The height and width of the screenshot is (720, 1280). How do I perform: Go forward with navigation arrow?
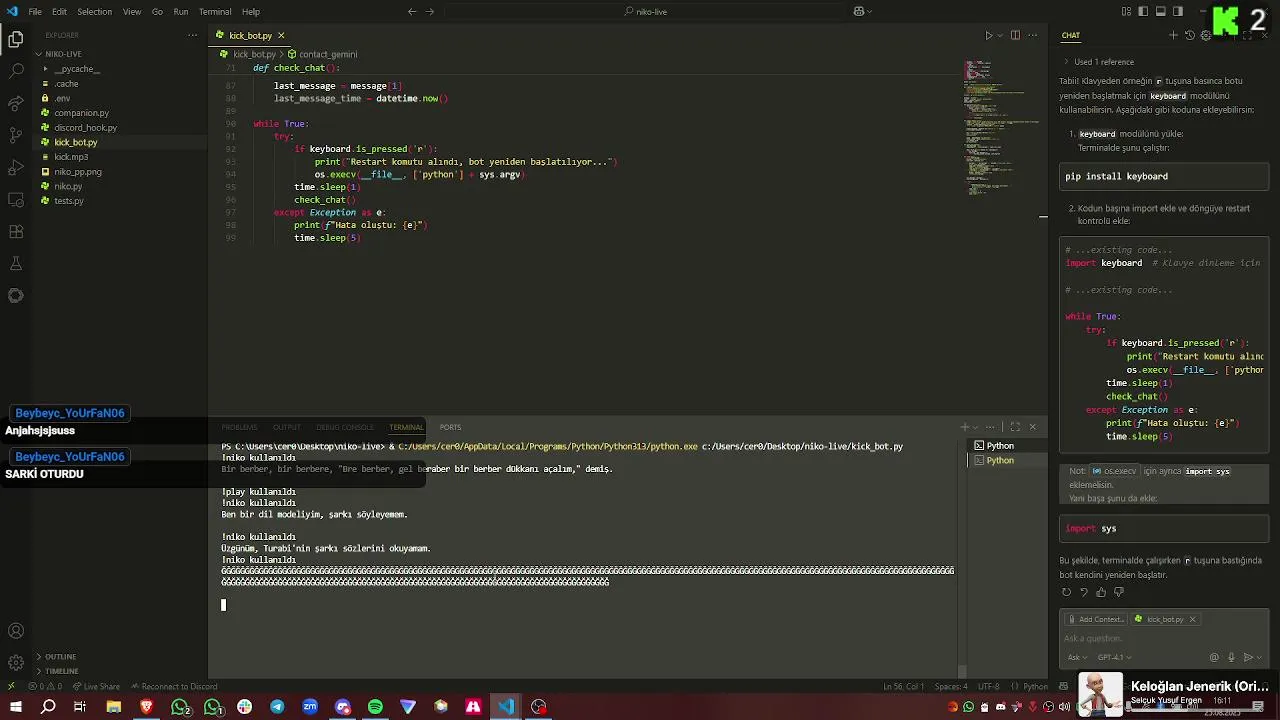click(430, 12)
